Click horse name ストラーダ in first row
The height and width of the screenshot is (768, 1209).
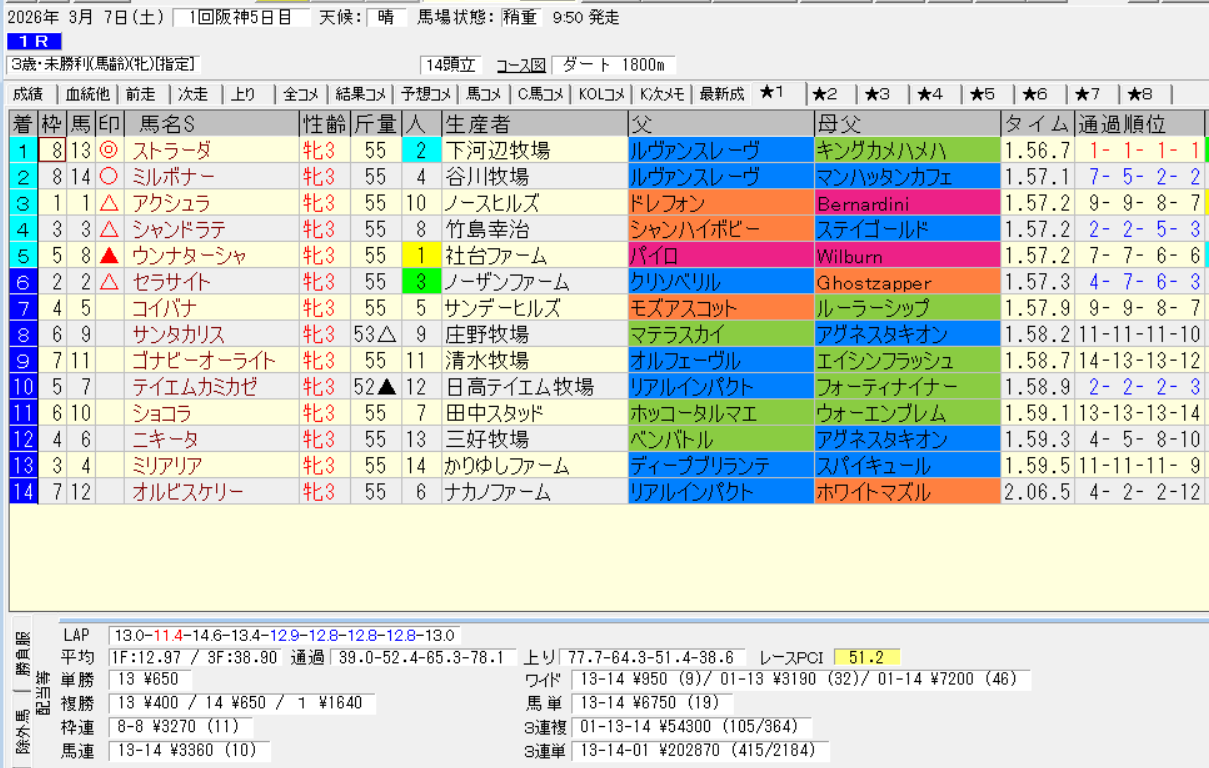[172, 151]
